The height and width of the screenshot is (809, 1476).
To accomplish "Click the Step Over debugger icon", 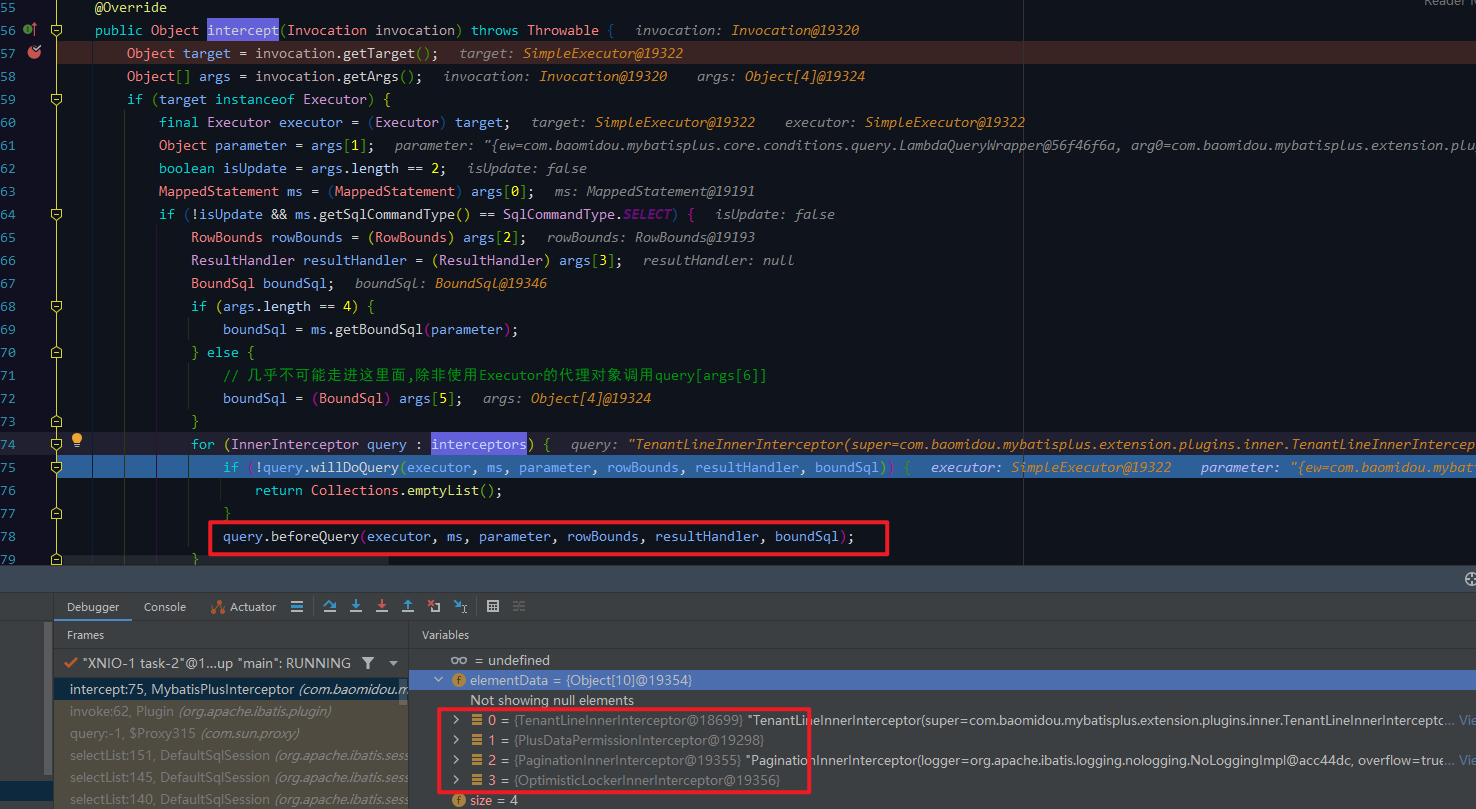I will 330,606.
